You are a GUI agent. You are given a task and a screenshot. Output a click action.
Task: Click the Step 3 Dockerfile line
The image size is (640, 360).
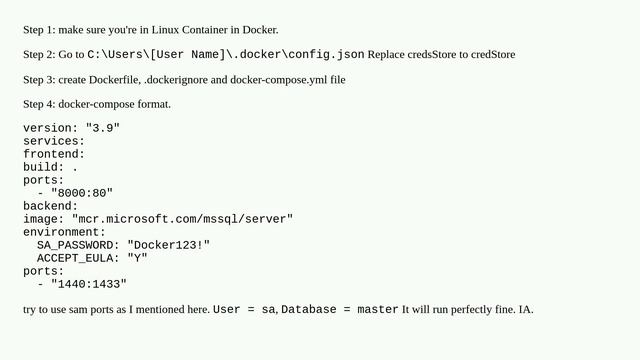pos(184,80)
